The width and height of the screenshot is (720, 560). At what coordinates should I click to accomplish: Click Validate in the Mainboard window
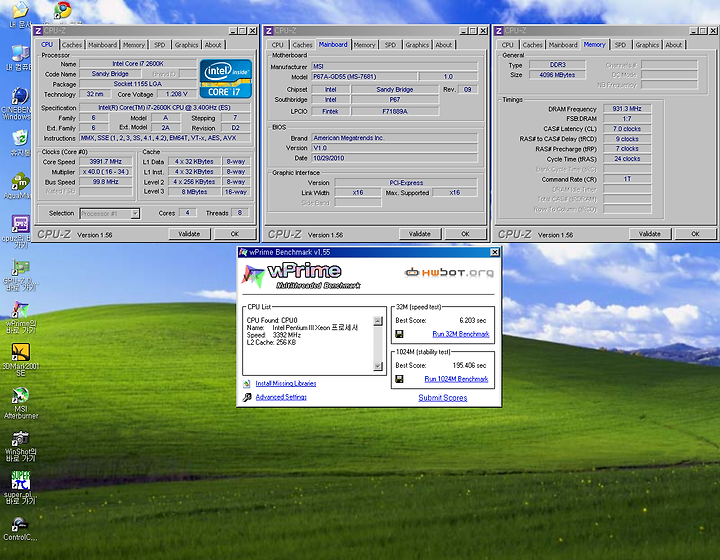420,234
